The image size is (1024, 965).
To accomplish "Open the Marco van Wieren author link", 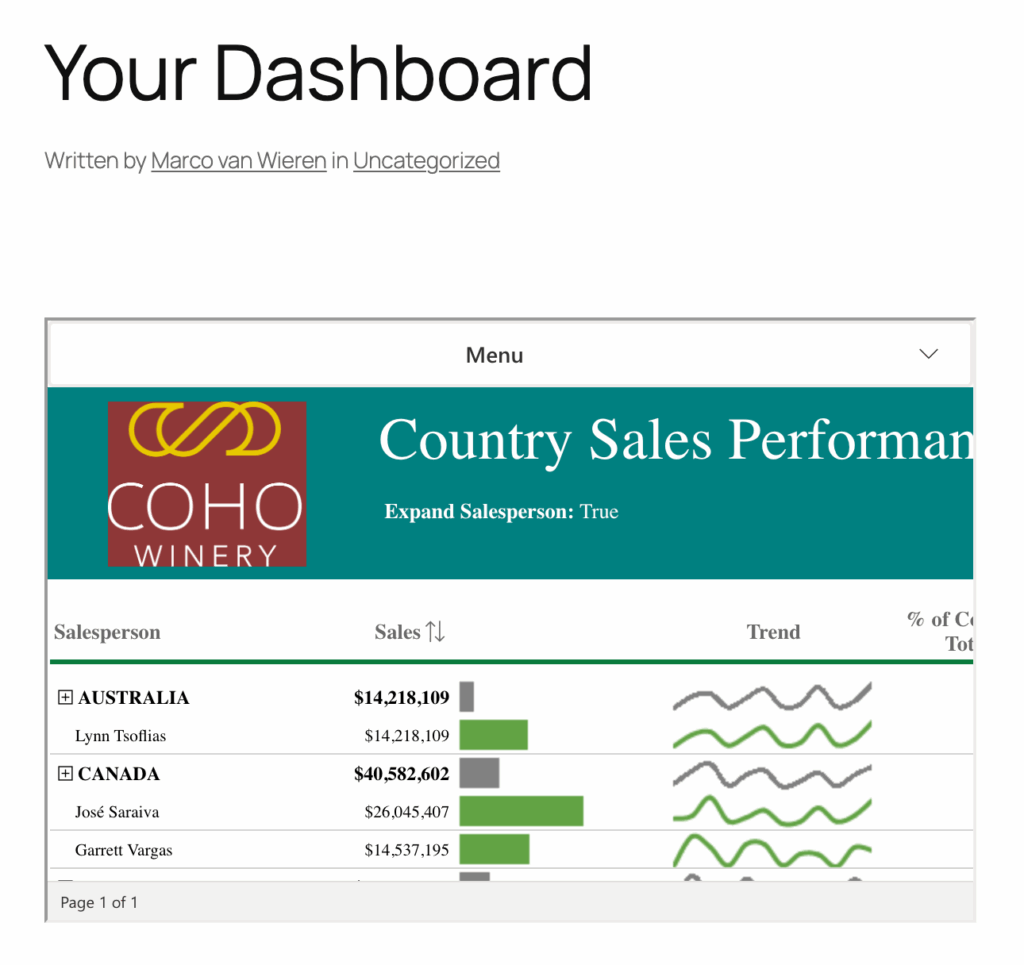I will (x=238, y=160).
